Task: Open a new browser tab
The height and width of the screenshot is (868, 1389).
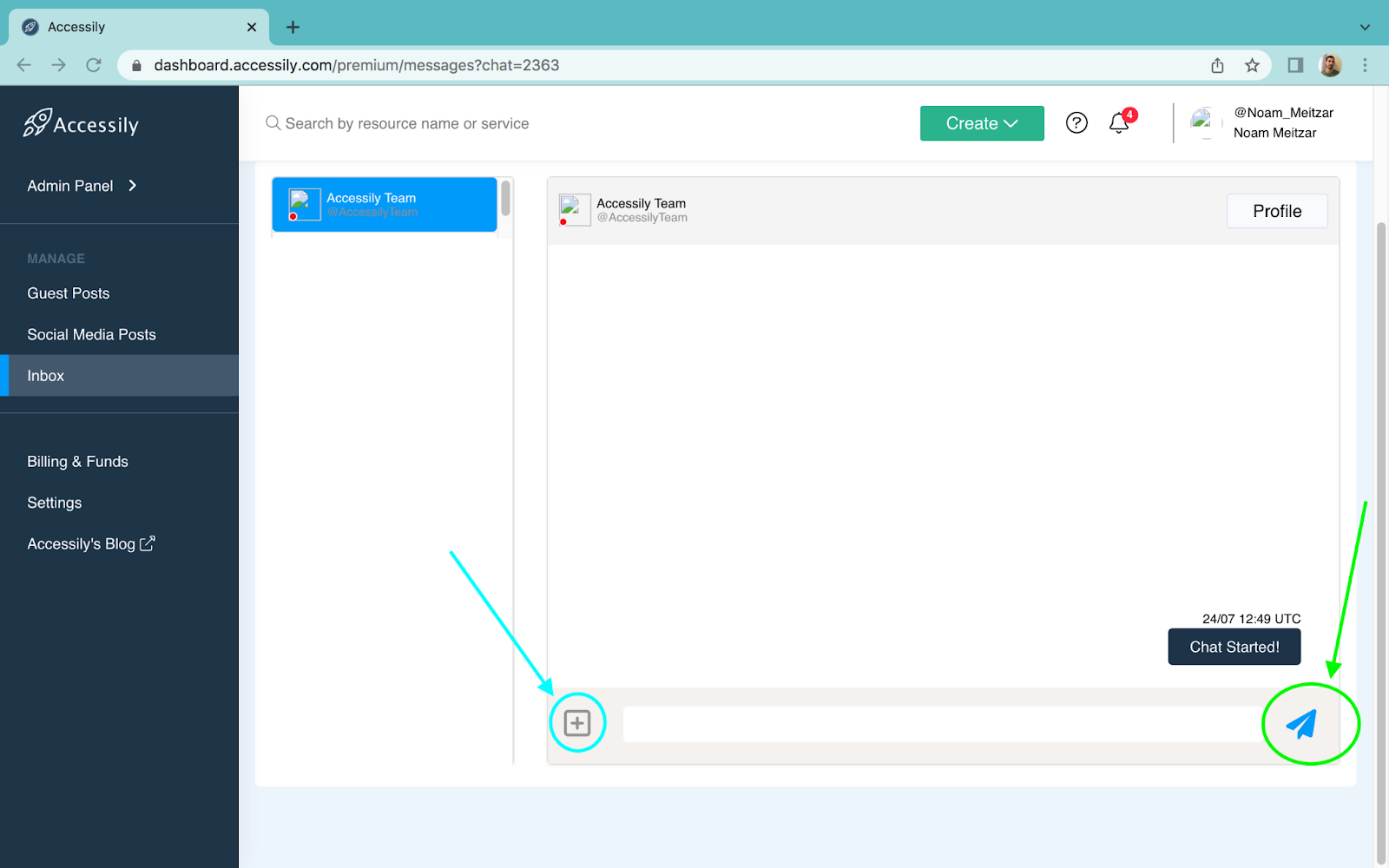Action: pyautogui.click(x=293, y=27)
